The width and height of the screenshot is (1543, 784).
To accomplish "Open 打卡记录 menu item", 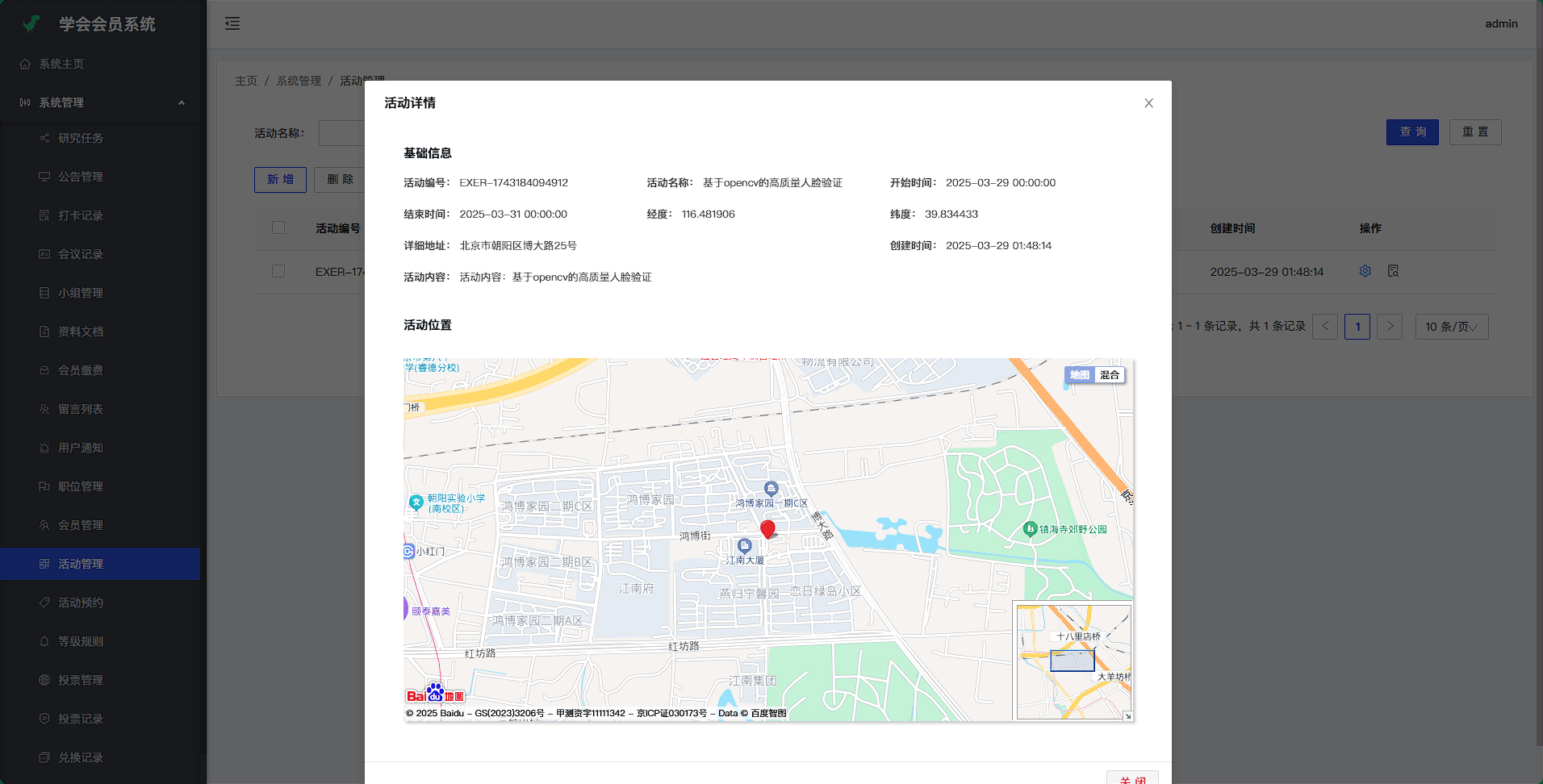I will click(x=100, y=215).
